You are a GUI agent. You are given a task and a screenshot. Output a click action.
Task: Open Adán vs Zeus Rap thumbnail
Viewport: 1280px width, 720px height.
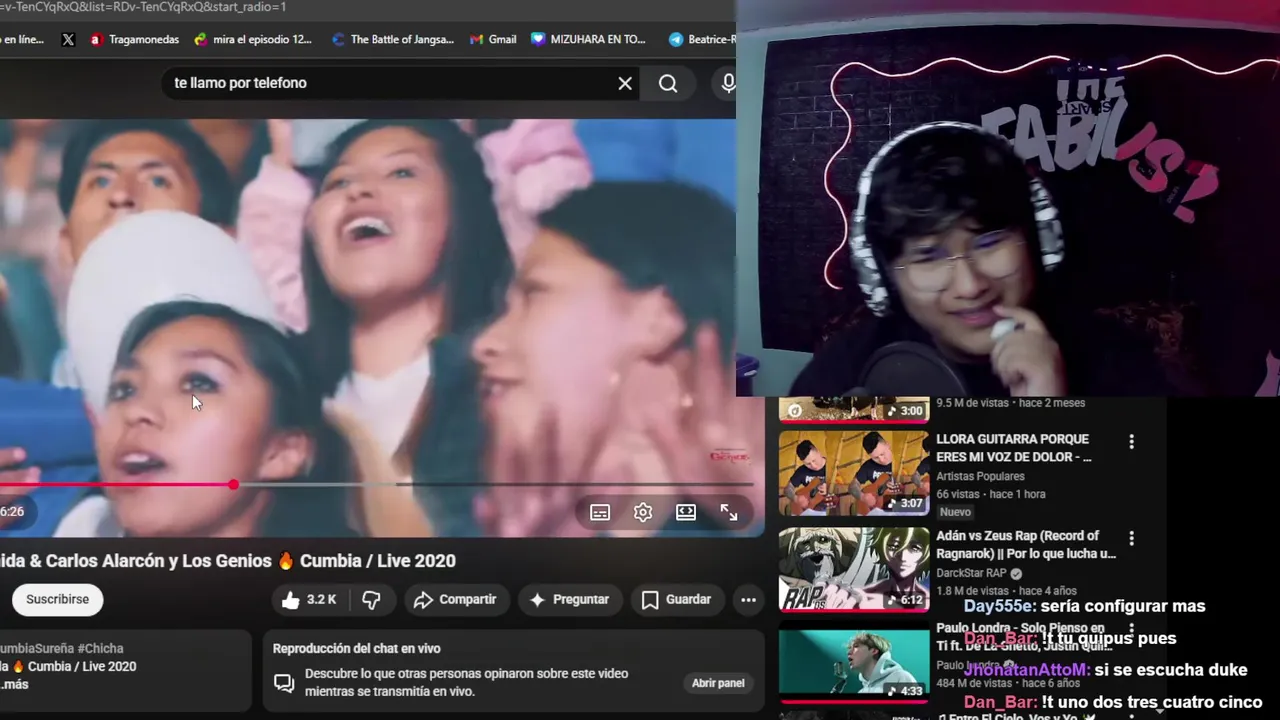pos(854,569)
